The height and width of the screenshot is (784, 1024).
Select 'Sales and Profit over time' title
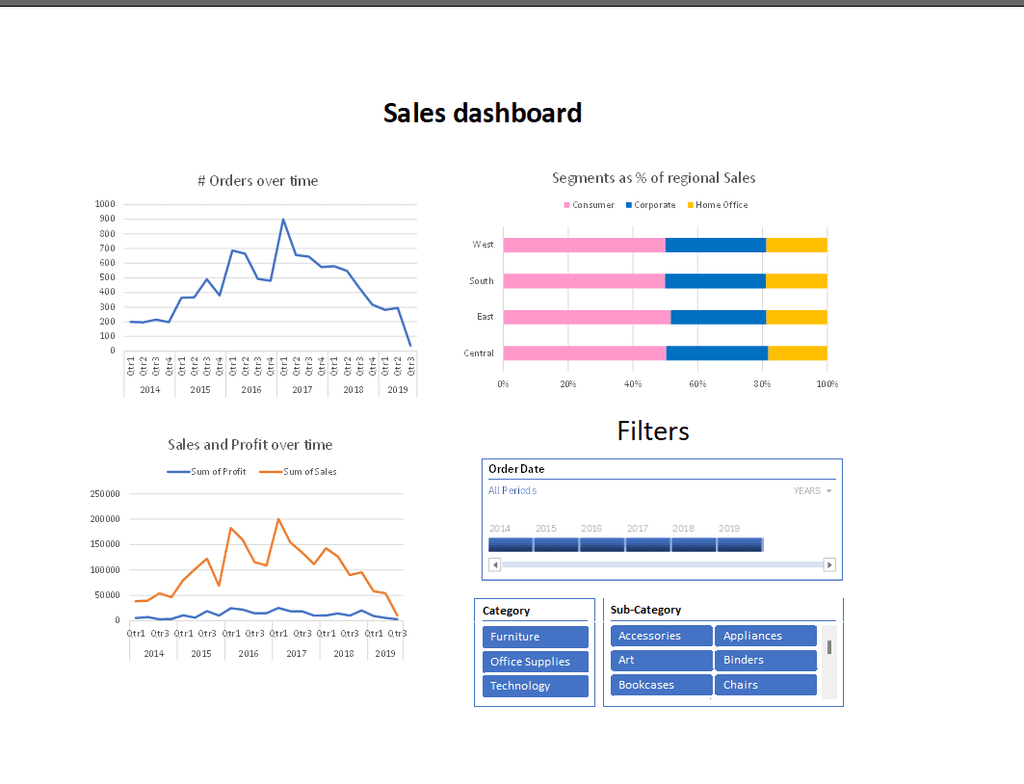250,445
